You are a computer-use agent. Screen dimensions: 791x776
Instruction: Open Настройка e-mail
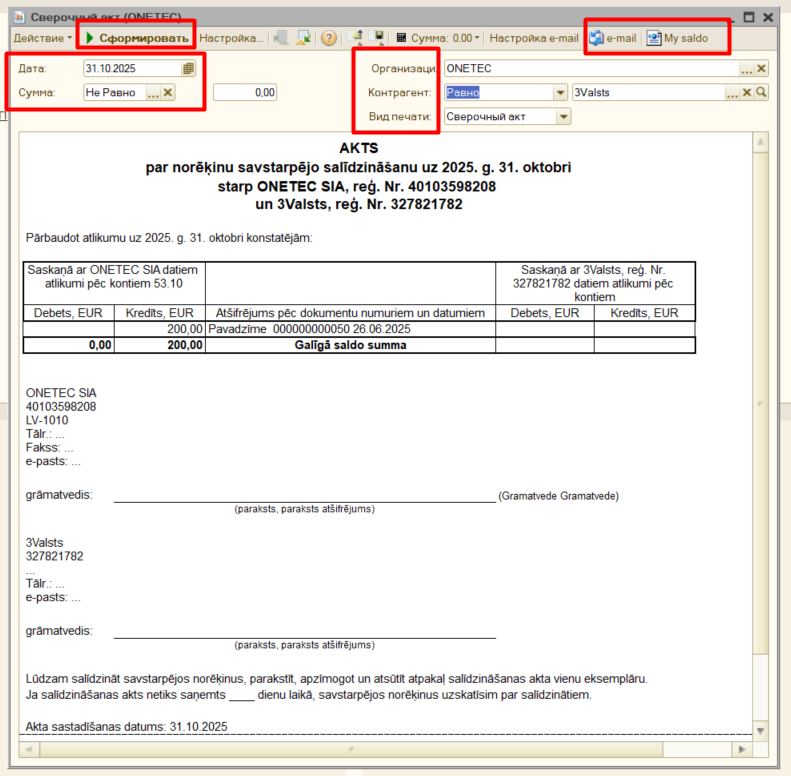534,38
